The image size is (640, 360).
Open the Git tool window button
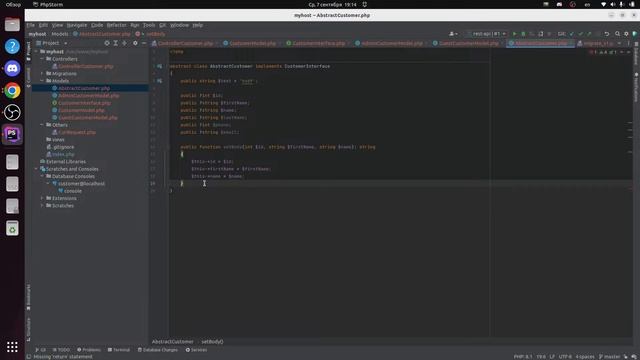40,350
